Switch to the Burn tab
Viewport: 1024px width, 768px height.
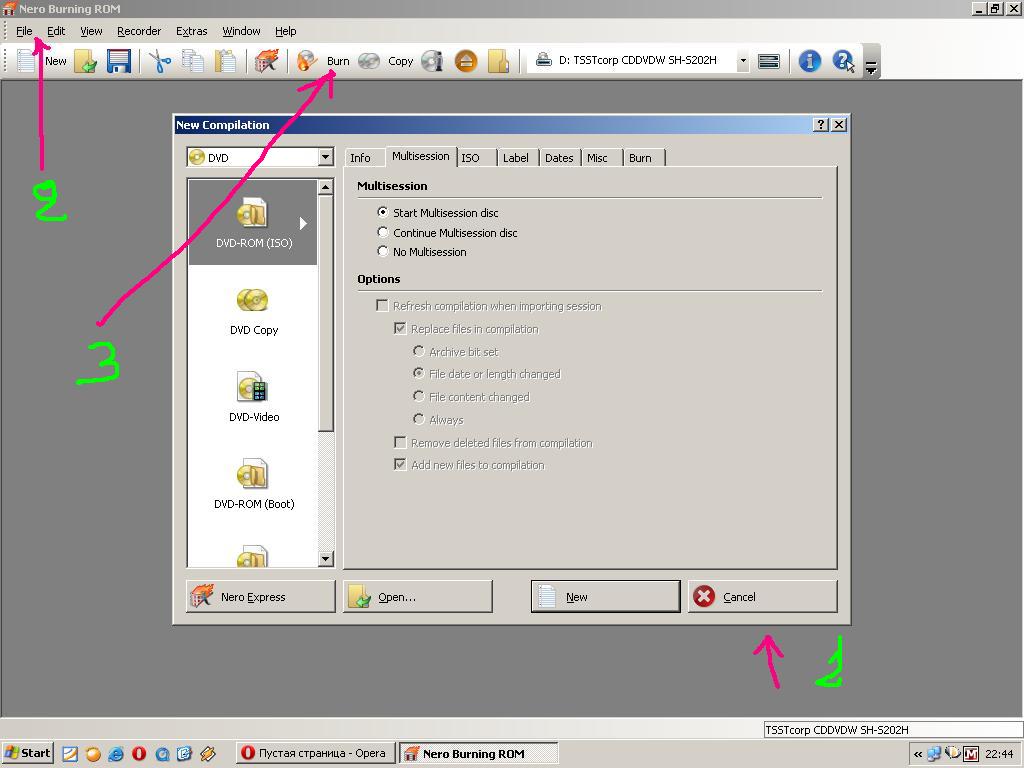pyautogui.click(x=640, y=158)
